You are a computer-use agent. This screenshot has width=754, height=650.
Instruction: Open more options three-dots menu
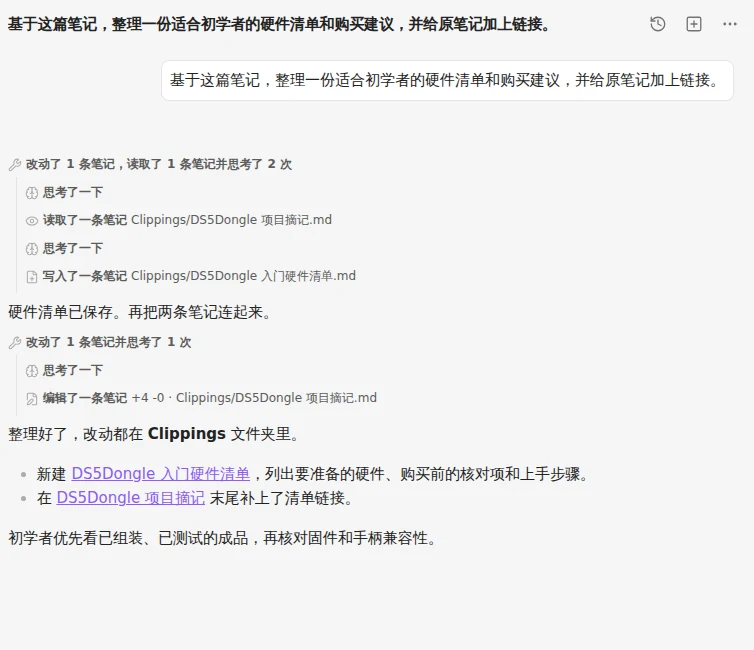tap(729, 24)
